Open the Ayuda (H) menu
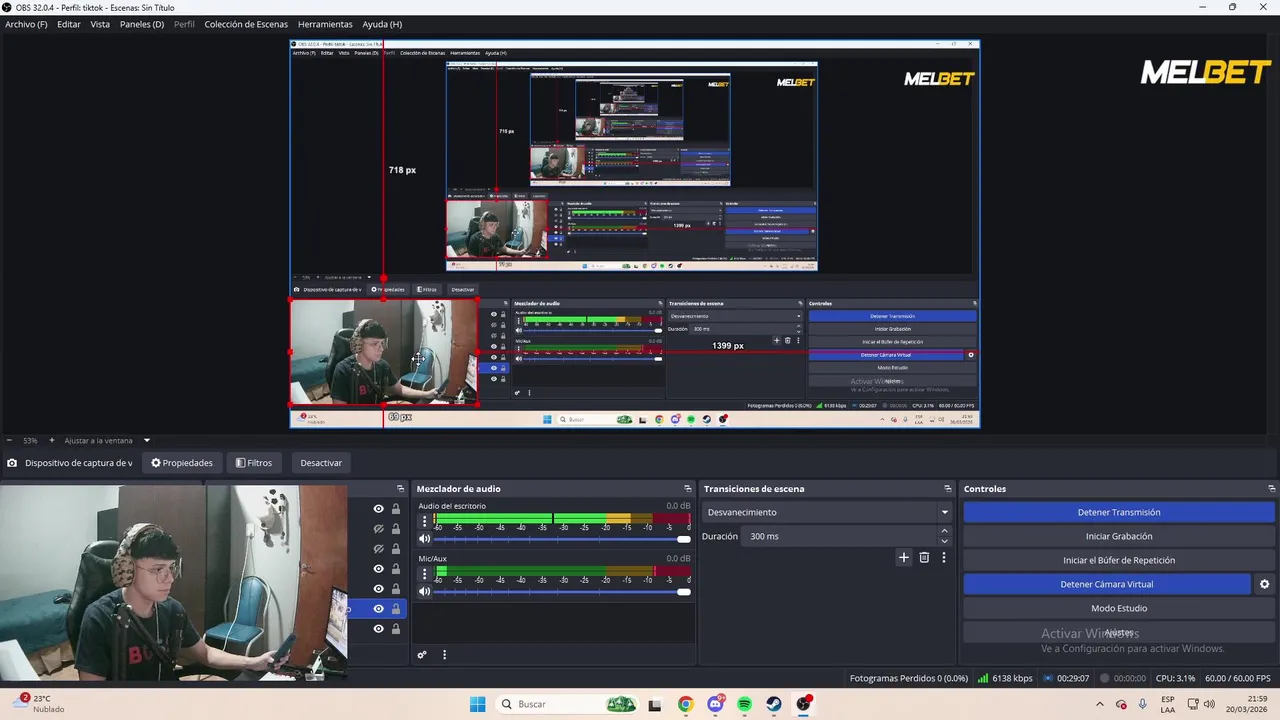The height and width of the screenshot is (720, 1280). tap(382, 24)
